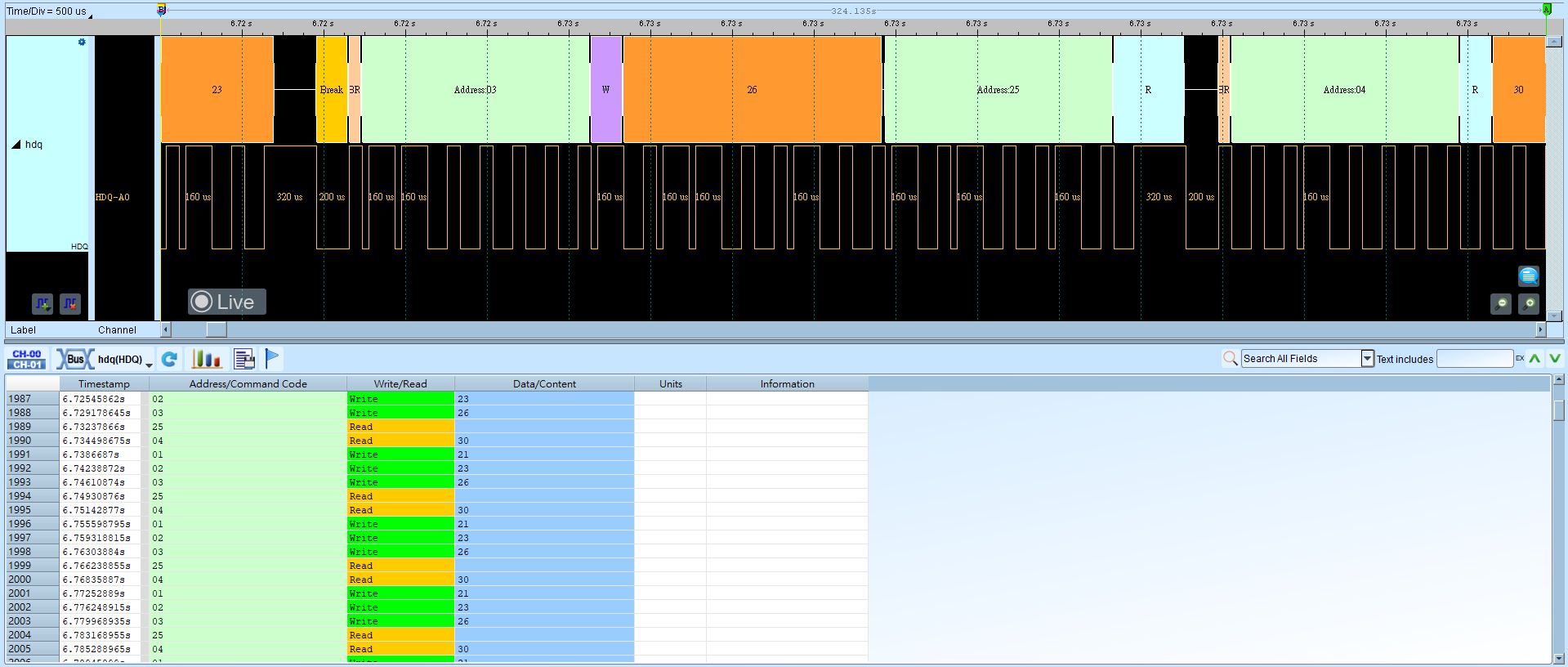Click the zoom in magnifier on waveform
The image size is (1568, 667).
1529,304
